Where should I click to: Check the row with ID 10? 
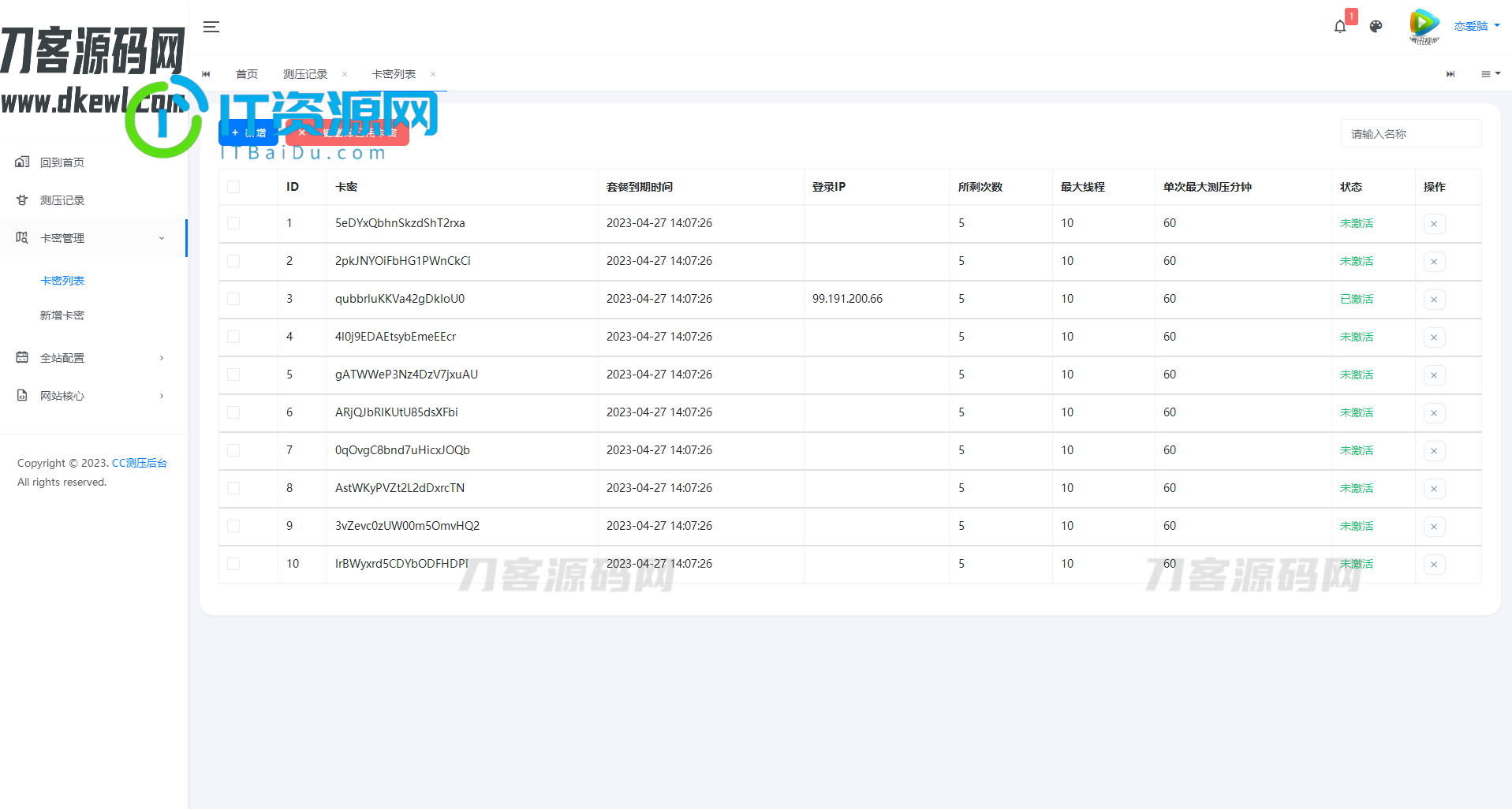click(233, 564)
